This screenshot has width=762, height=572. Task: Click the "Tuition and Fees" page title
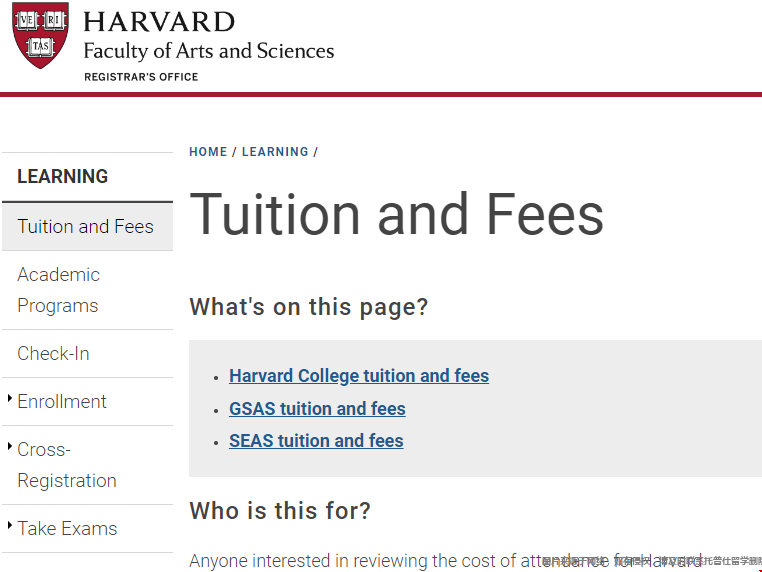tap(397, 214)
